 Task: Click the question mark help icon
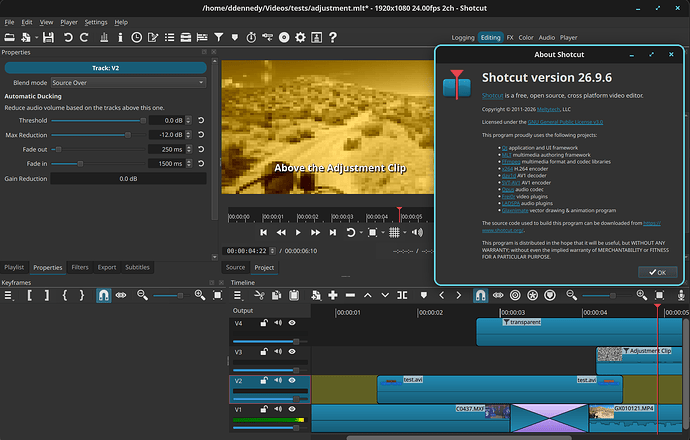[x=333, y=37]
